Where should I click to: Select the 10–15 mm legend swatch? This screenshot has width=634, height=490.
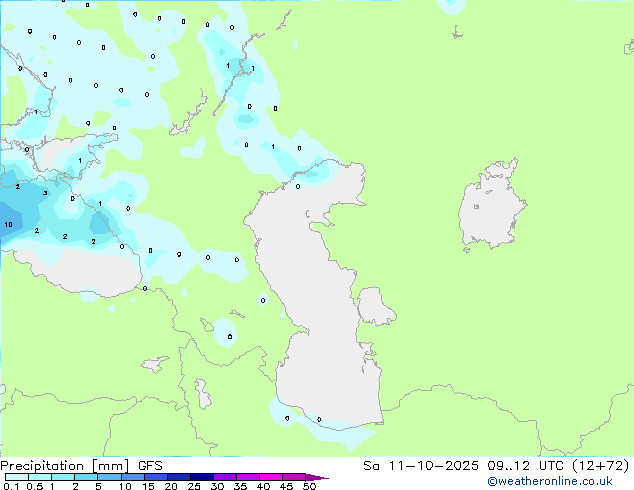click(x=132, y=477)
